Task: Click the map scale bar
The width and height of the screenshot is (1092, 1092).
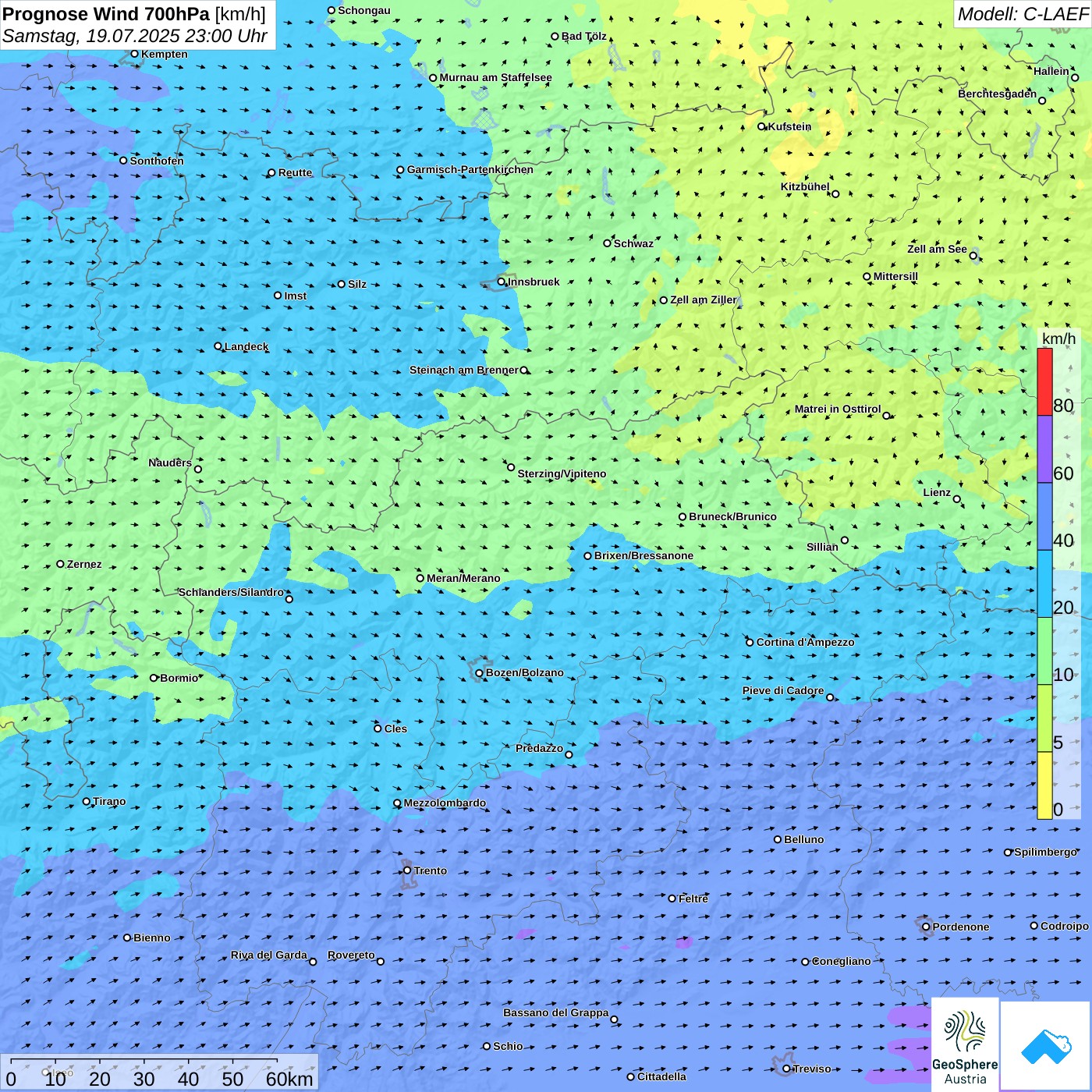Action: [159, 1072]
